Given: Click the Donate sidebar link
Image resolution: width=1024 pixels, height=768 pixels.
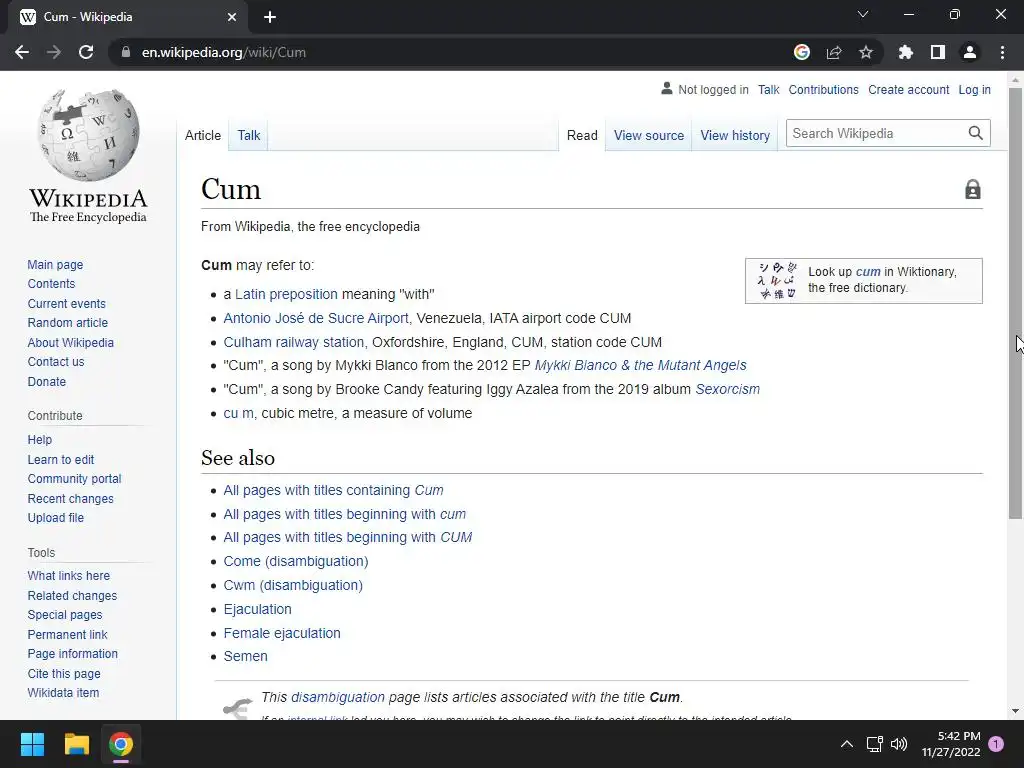Looking at the screenshot, I should pyautogui.click(x=46, y=381).
